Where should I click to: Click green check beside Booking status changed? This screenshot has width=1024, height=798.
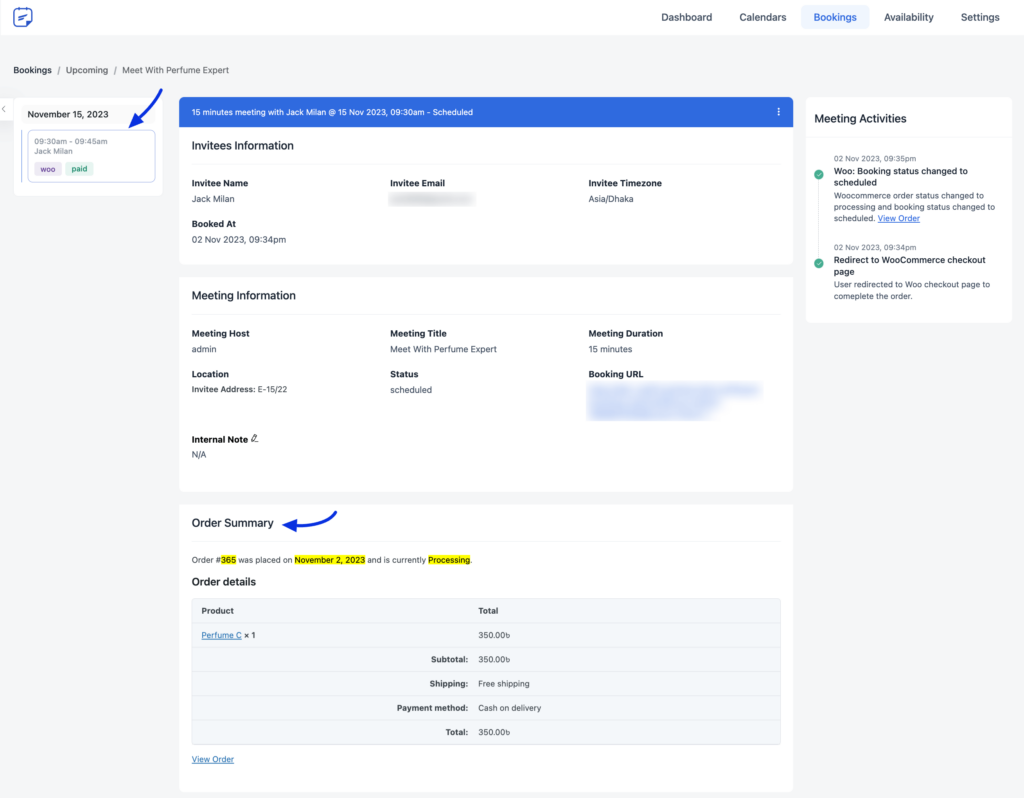(x=819, y=174)
